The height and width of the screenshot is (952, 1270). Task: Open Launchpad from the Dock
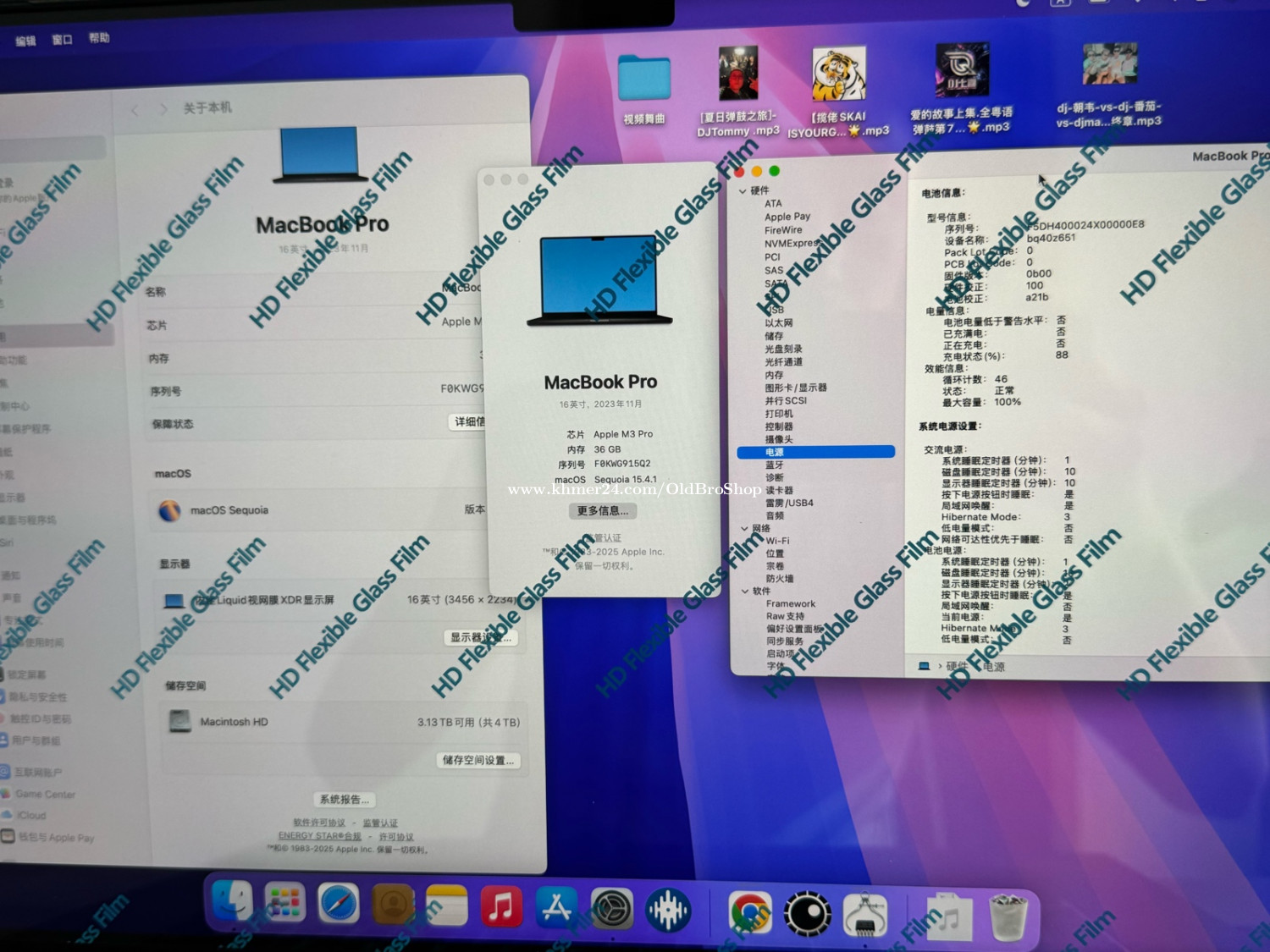[x=284, y=903]
